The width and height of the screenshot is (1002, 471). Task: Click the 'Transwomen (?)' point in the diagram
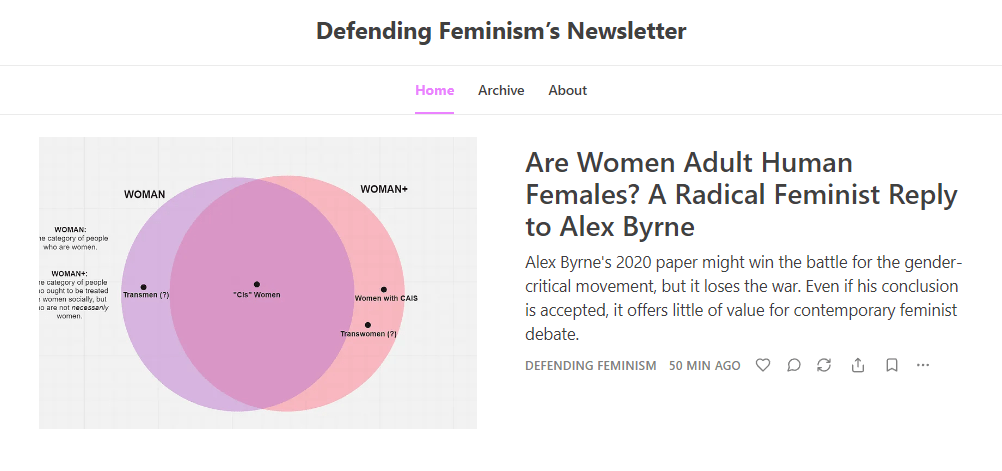(368, 325)
